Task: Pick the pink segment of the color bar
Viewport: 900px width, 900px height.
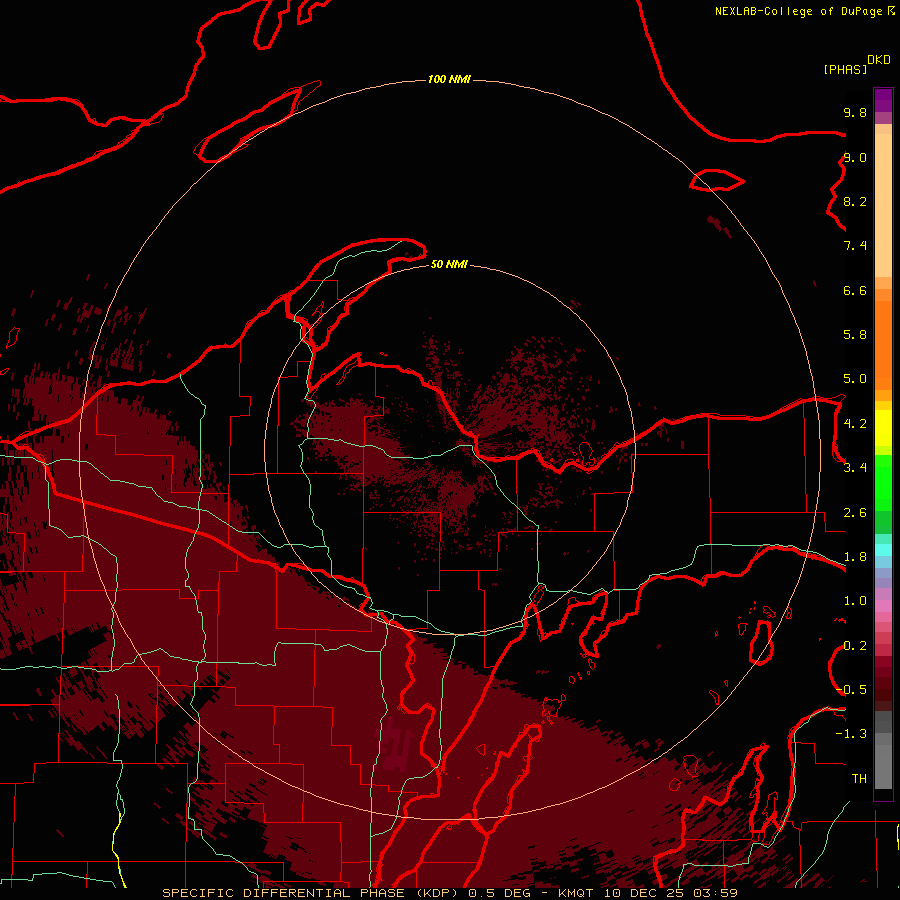Action: (x=883, y=606)
